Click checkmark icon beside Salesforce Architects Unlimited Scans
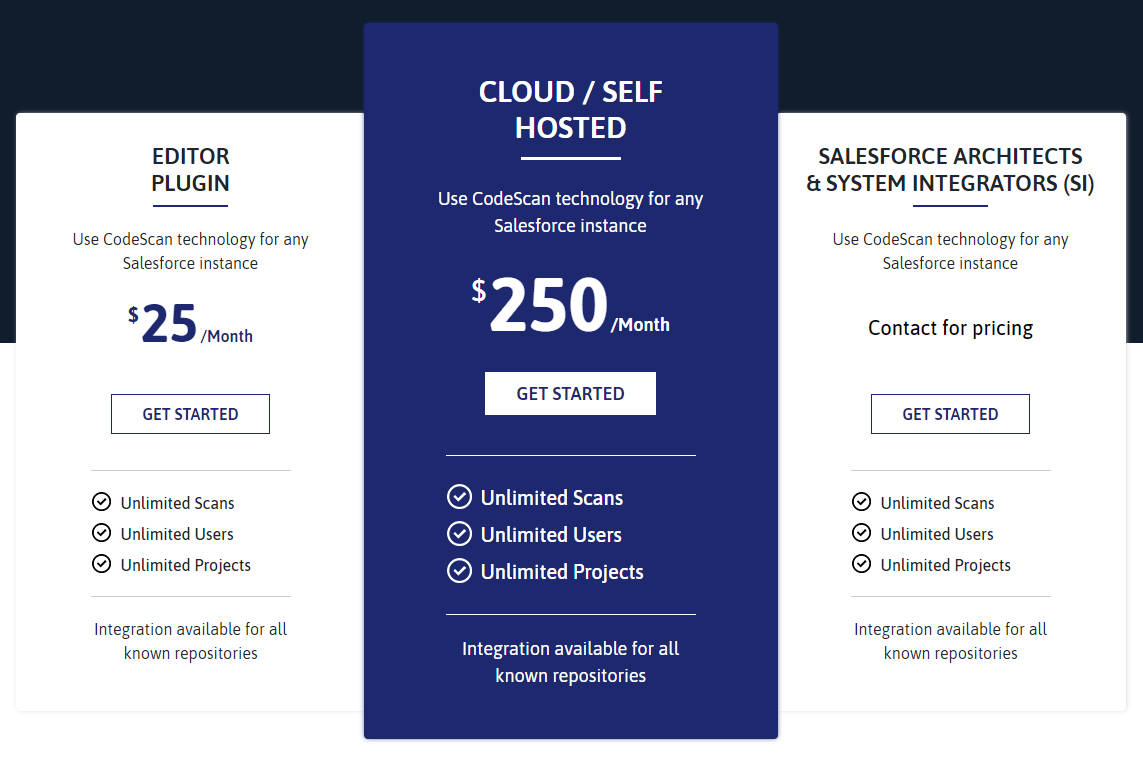Screen dimensions: 1143x761 861,502
